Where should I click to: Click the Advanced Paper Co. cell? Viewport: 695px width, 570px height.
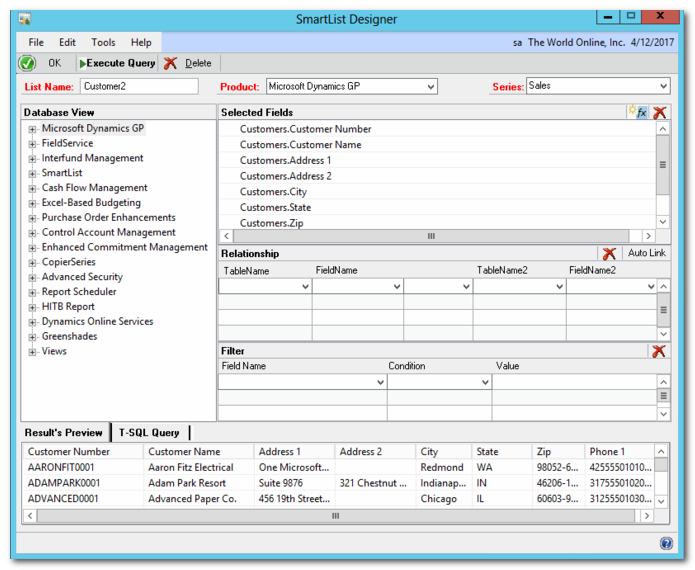point(192,499)
